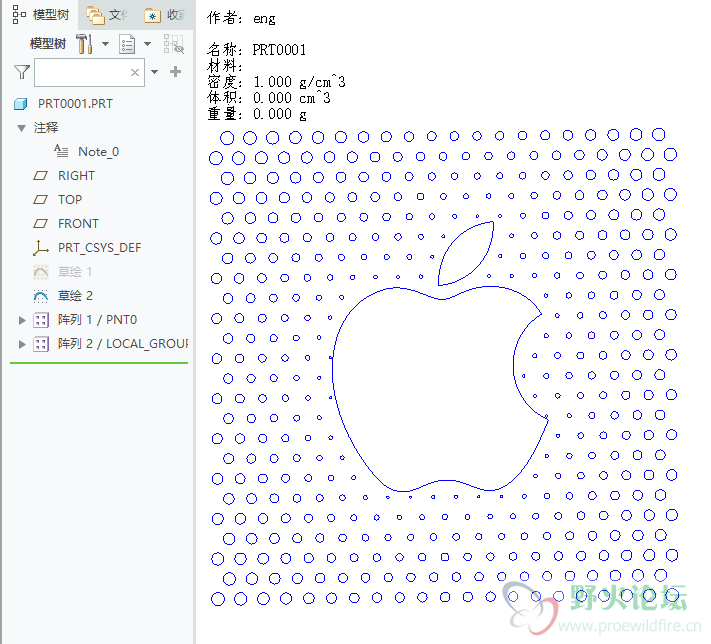Click the plus add filter button

click(175, 72)
